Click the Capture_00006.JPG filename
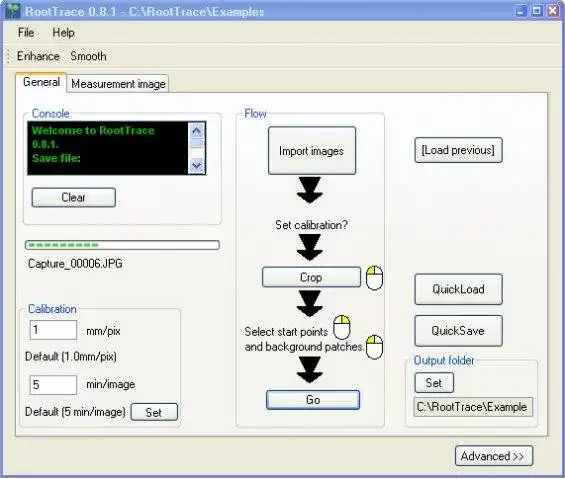Image resolution: width=565 pixels, height=479 pixels. 75,263
